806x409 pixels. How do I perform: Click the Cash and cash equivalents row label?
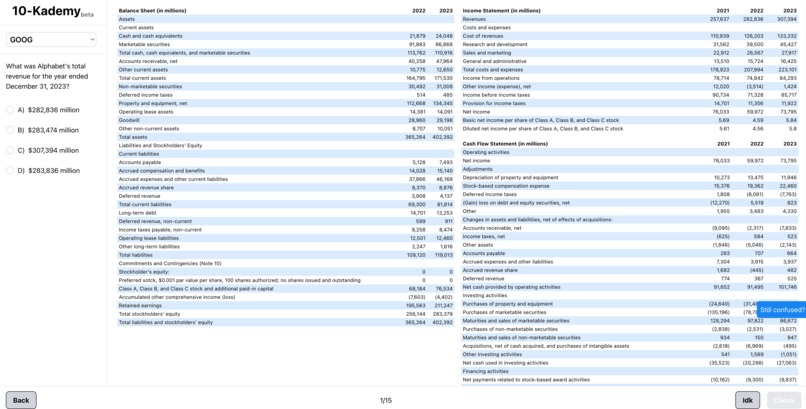(150, 36)
